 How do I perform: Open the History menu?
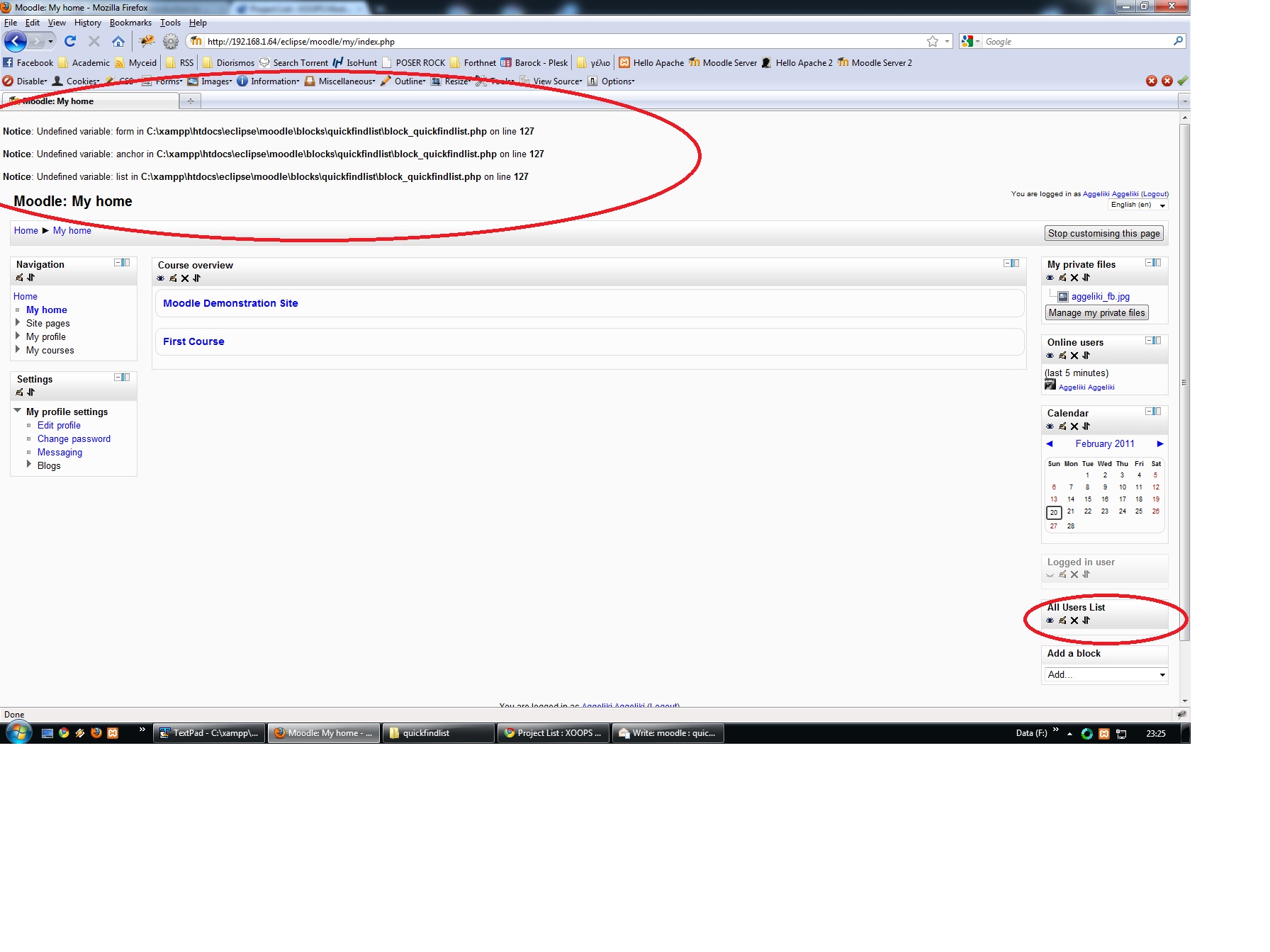[x=88, y=23]
